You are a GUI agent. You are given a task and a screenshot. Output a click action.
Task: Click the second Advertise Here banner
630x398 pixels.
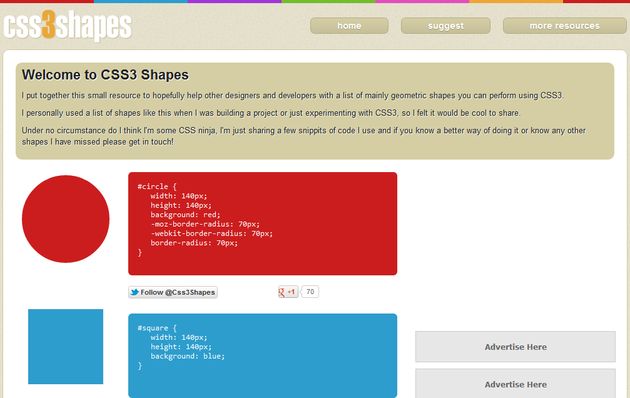pos(515,384)
